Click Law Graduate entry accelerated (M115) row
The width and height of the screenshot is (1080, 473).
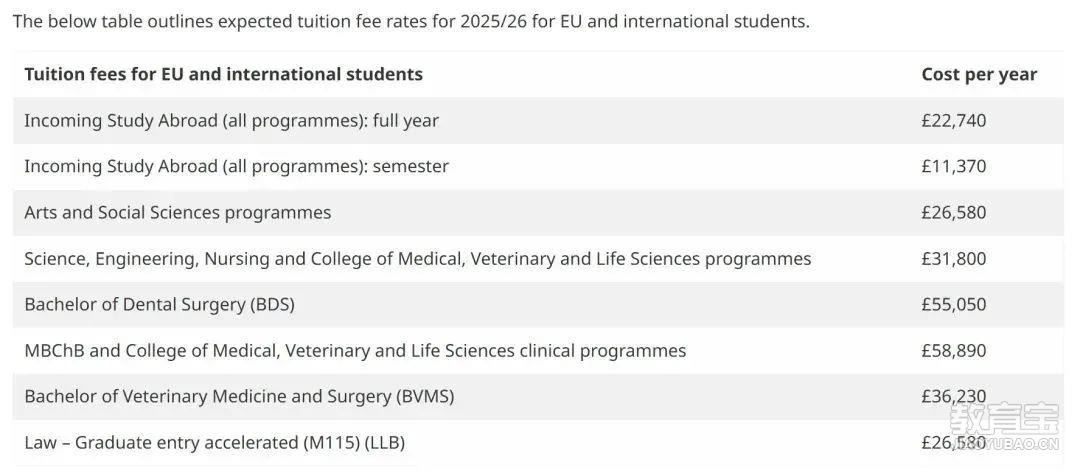pos(538,443)
